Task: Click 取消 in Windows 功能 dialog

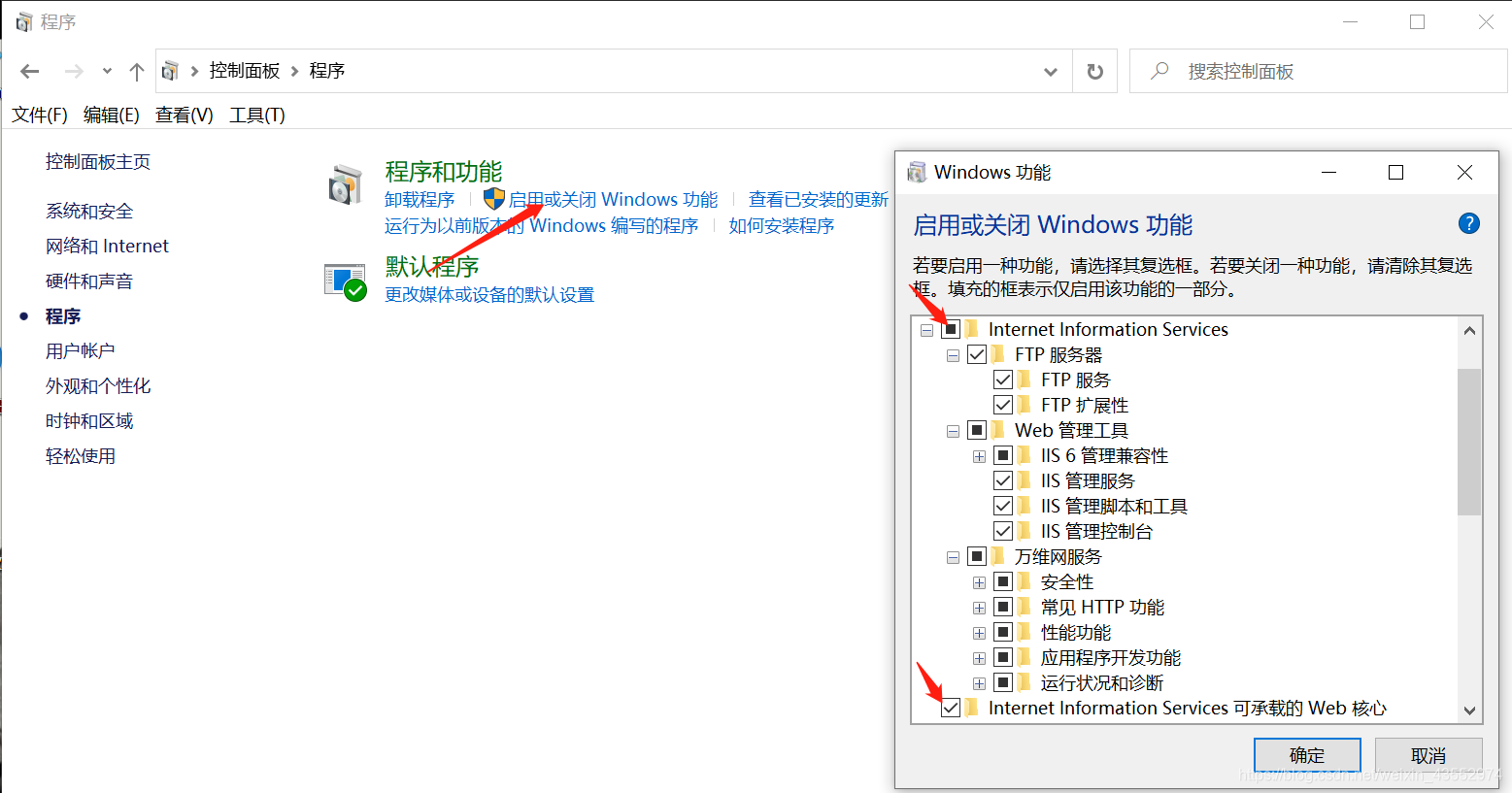Action: (x=1428, y=755)
